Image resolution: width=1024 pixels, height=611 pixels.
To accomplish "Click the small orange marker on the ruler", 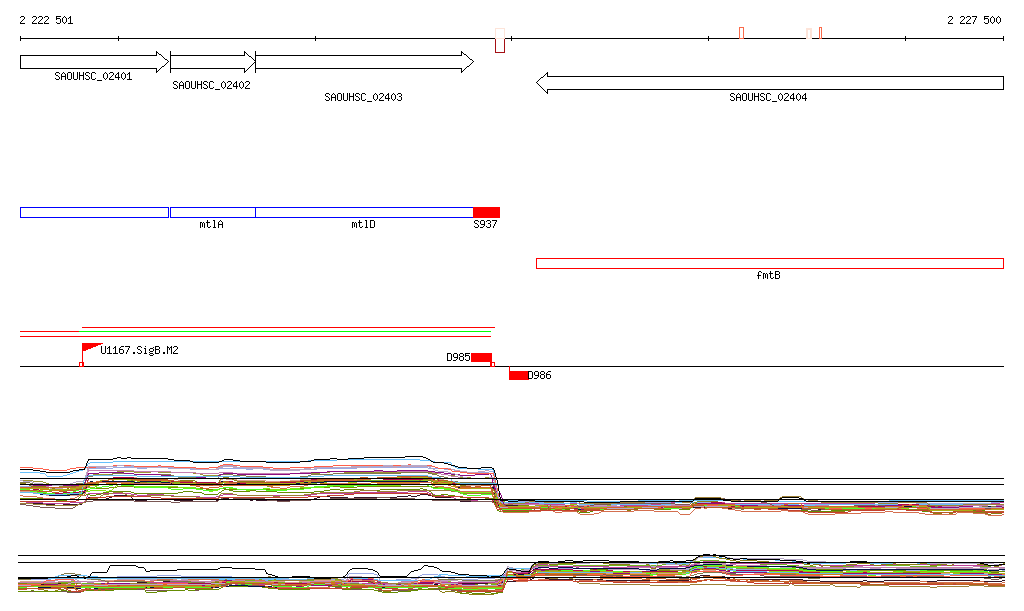I will pyautogui.click(x=741, y=33).
